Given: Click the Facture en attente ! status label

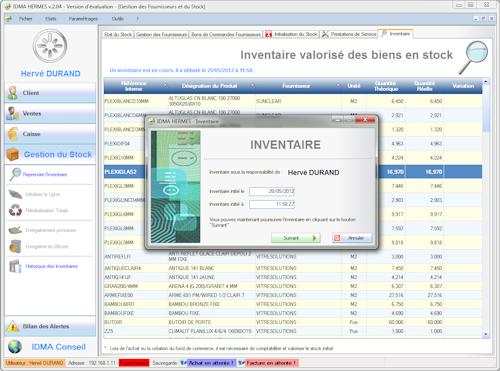Looking at the screenshot, I should [271, 363].
